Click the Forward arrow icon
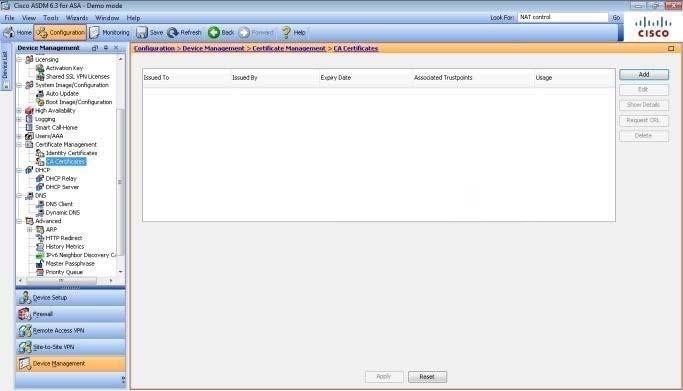683x391 pixels. [x=244, y=33]
